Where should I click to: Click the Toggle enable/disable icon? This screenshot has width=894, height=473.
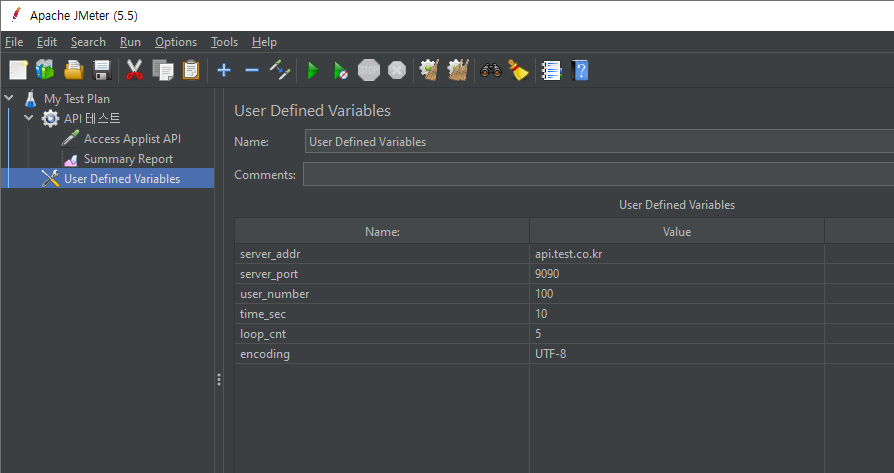(x=280, y=70)
